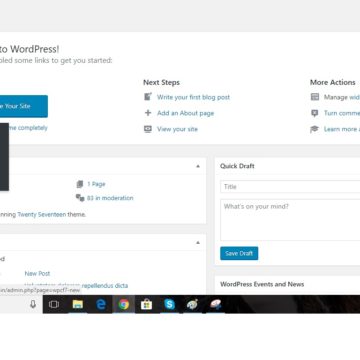Open Add an About page link
Image resolution: width=360 pixels, height=360 pixels.
point(186,113)
